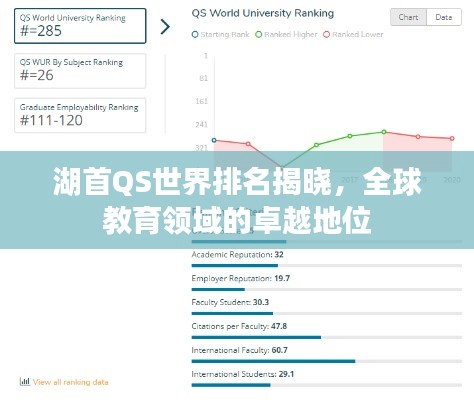Select the QS World University Ranking #=285 card

[x=80, y=26]
